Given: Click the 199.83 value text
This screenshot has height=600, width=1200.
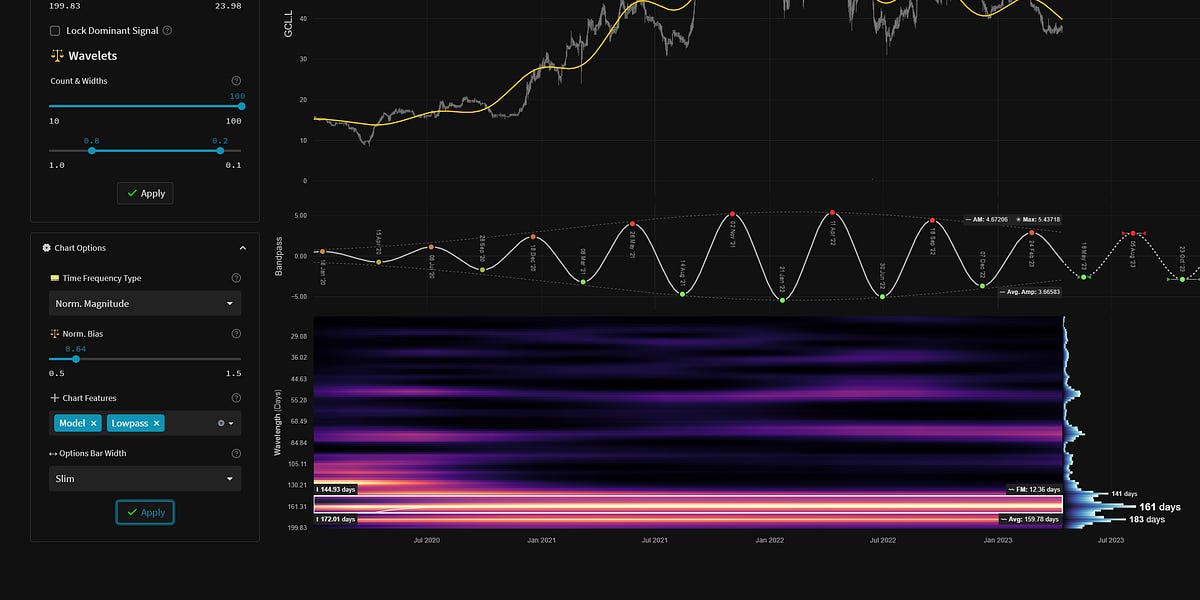Looking at the screenshot, I should pyautogui.click(x=64, y=6).
